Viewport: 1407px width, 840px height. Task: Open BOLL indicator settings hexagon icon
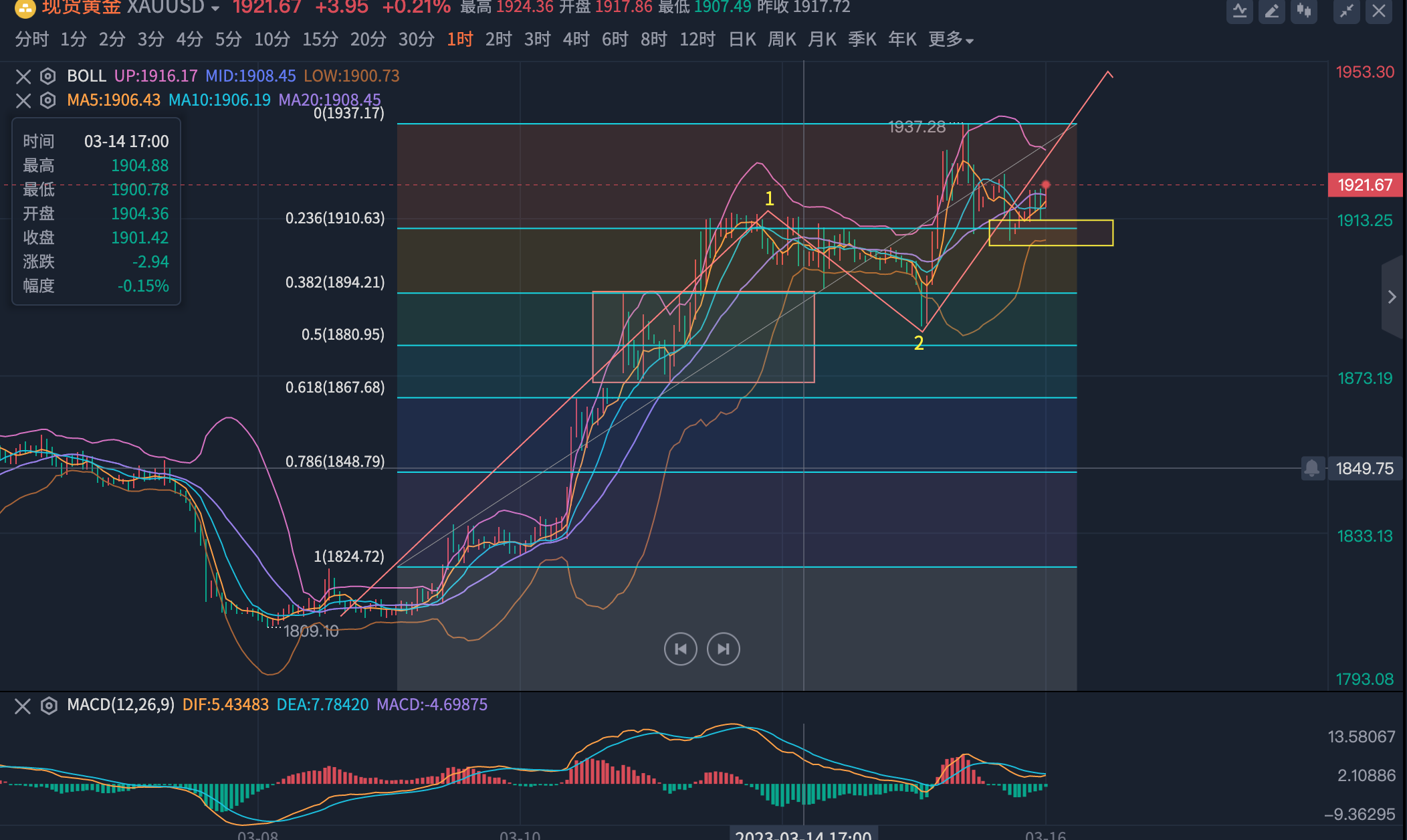coord(47,76)
